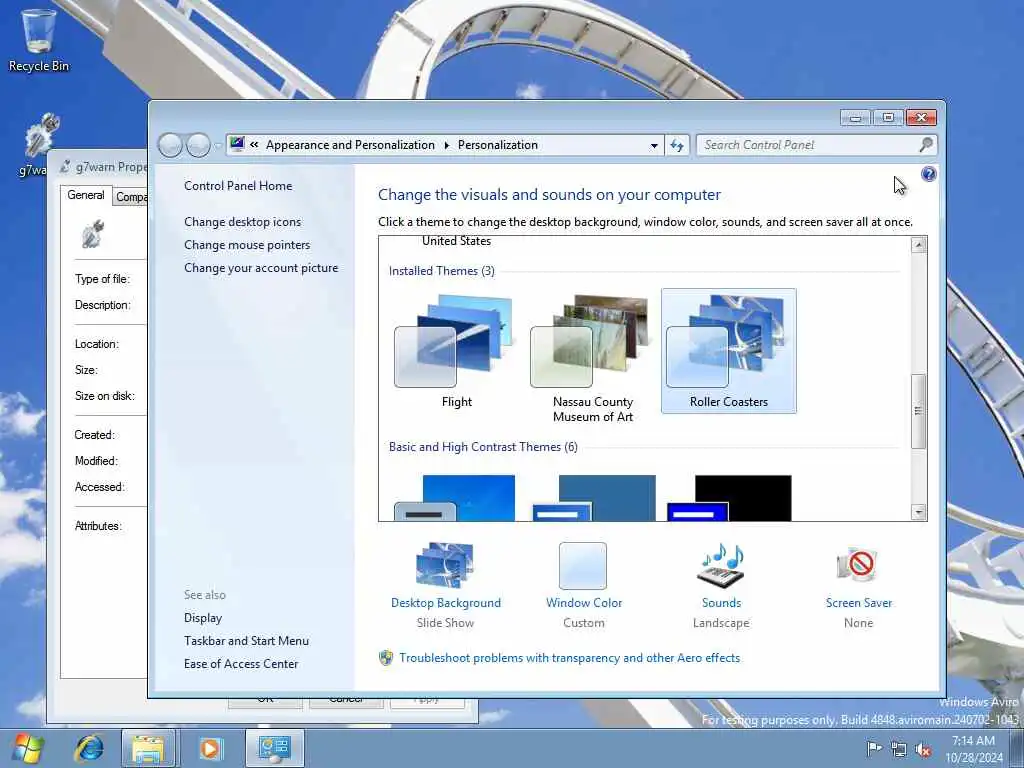
Task: Open the Start menu orb
Action: (x=28, y=748)
